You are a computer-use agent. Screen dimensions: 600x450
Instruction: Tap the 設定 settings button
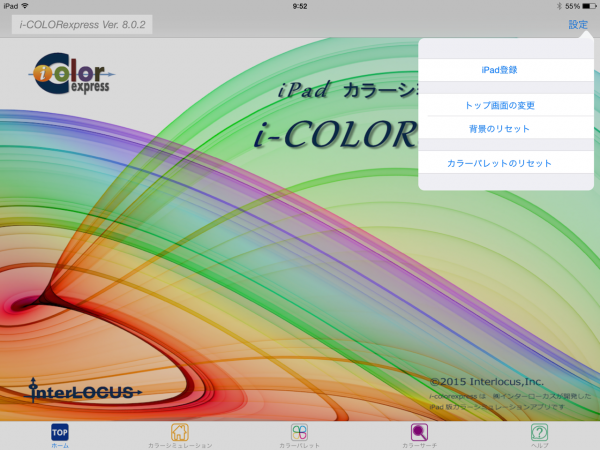[578, 25]
